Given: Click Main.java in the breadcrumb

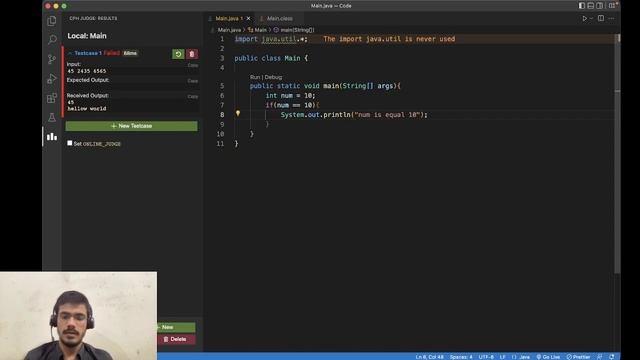Looking at the screenshot, I should pos(229,30).
